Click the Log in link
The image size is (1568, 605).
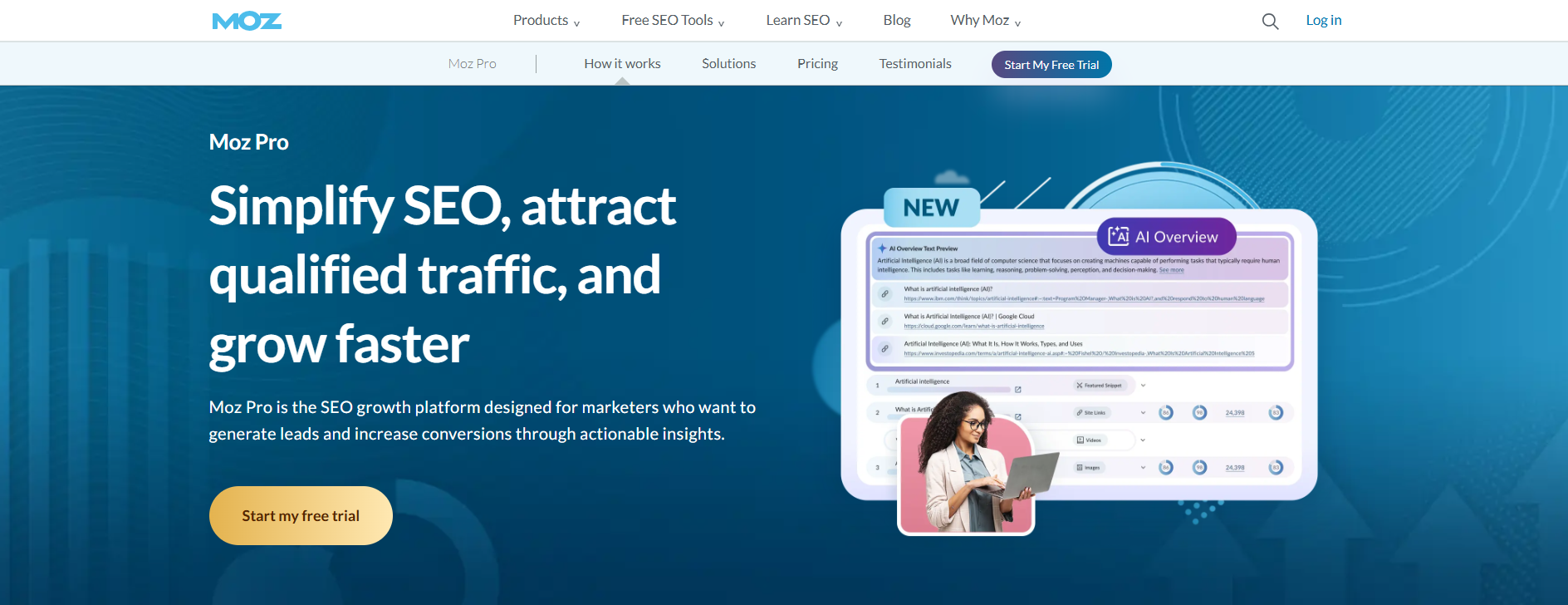coord(1324,20)
